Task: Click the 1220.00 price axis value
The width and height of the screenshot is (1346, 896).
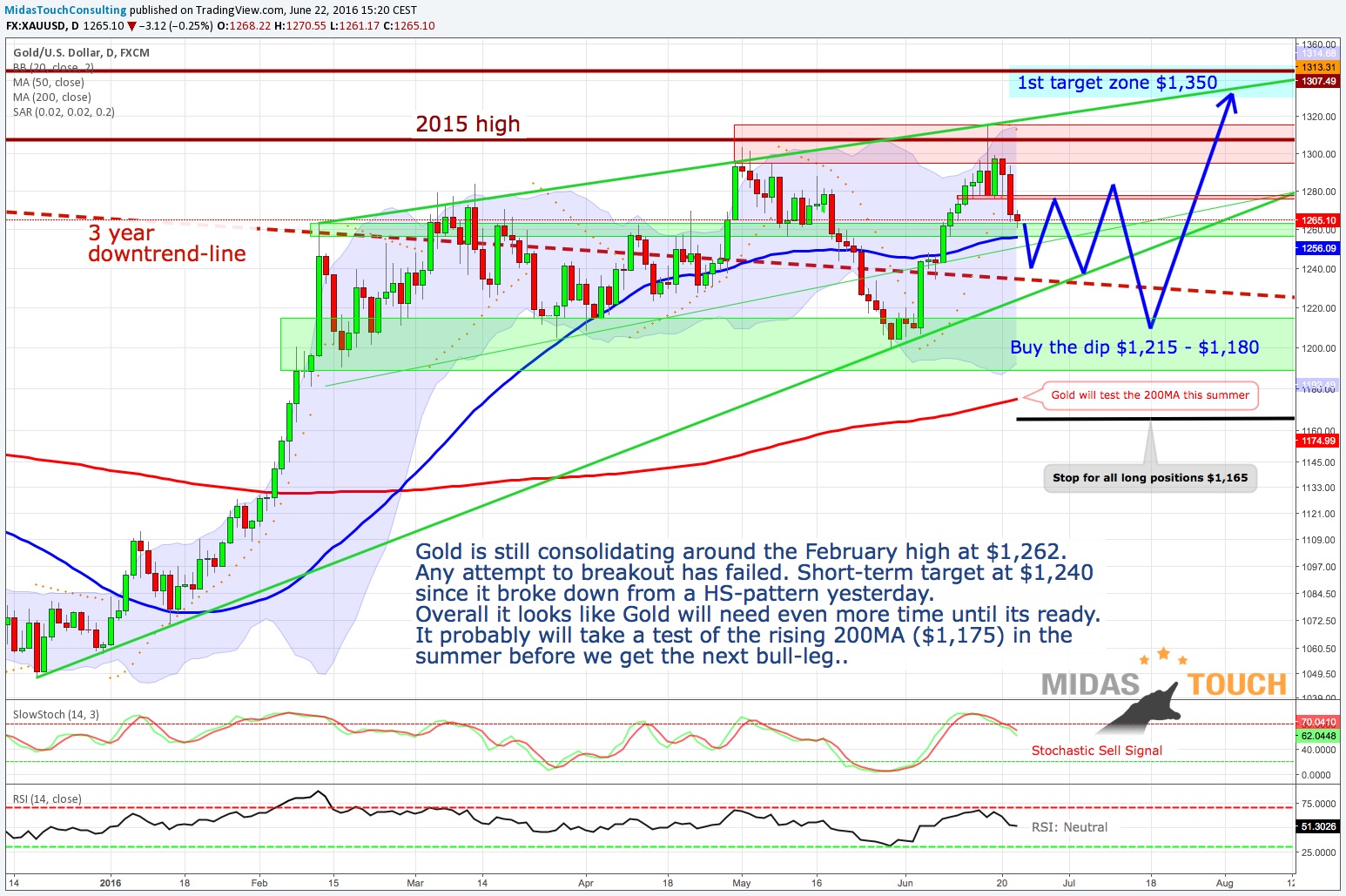Action: point(1318,308)
